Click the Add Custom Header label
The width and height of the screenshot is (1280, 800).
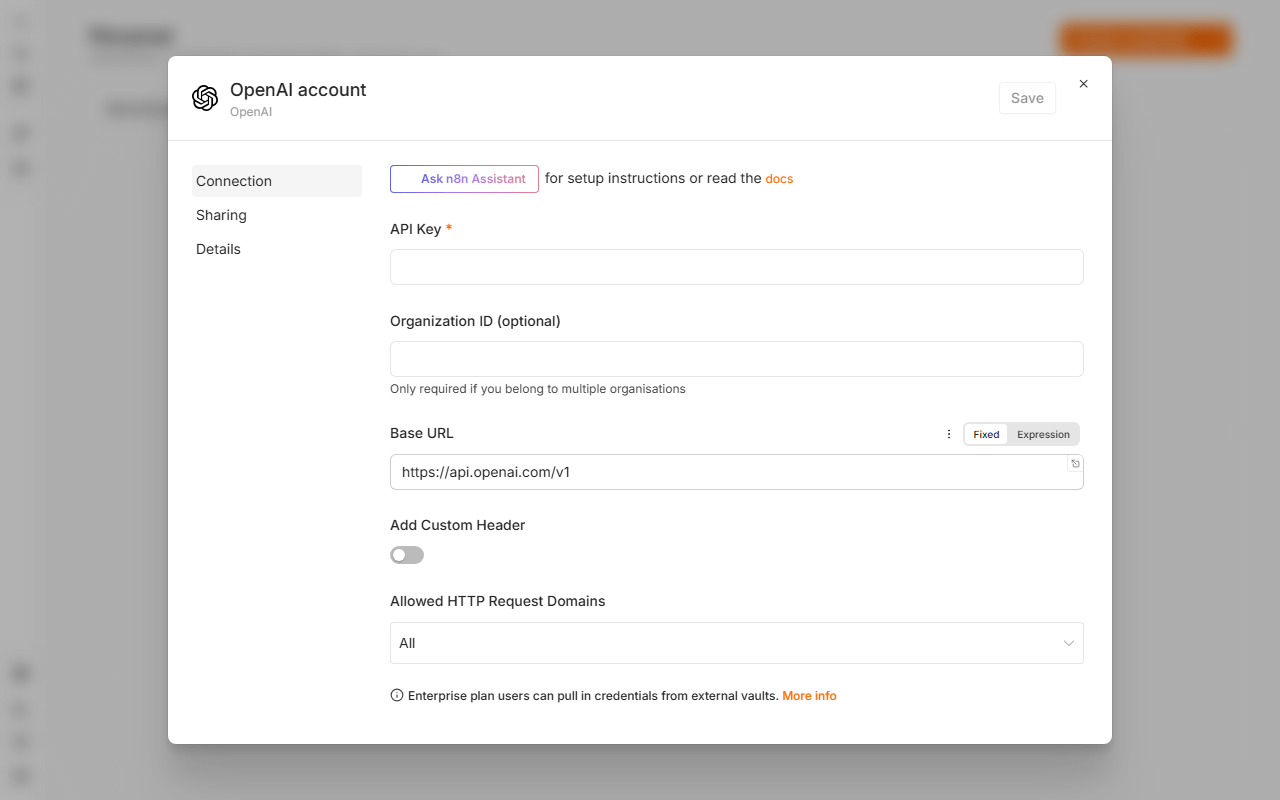[x=457, y=525]
